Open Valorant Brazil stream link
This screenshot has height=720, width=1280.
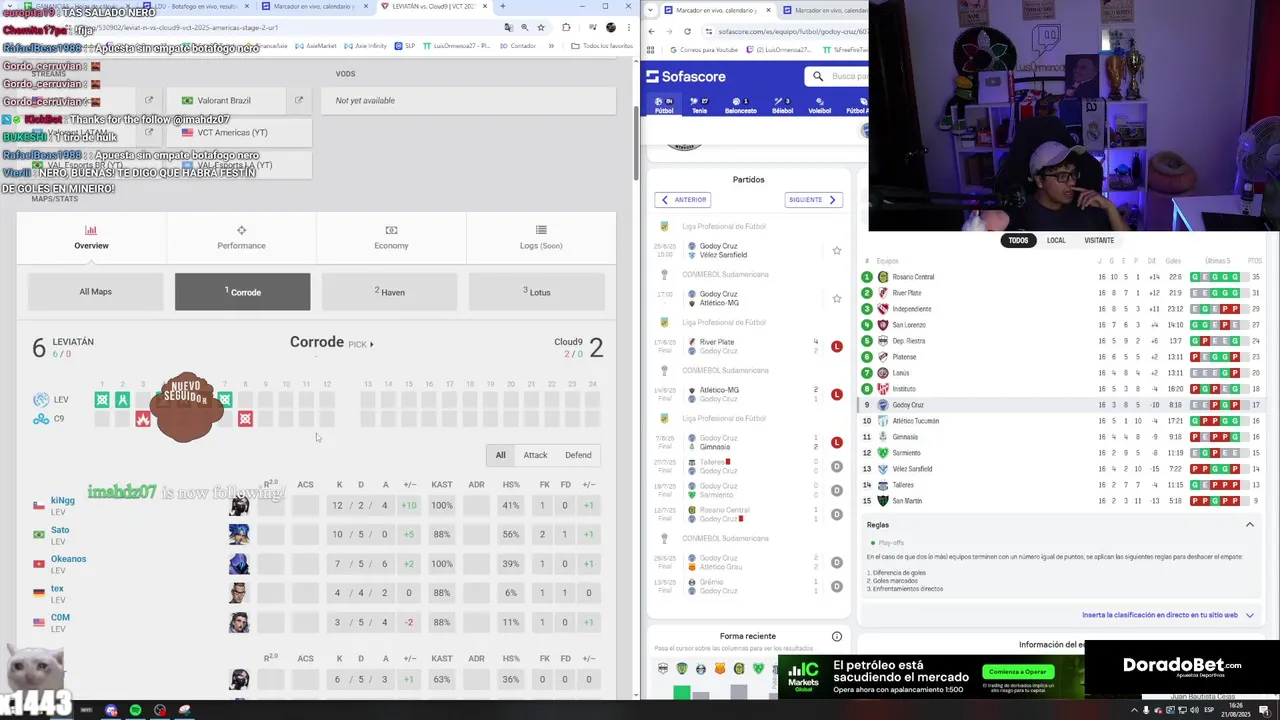pos(224,100)
